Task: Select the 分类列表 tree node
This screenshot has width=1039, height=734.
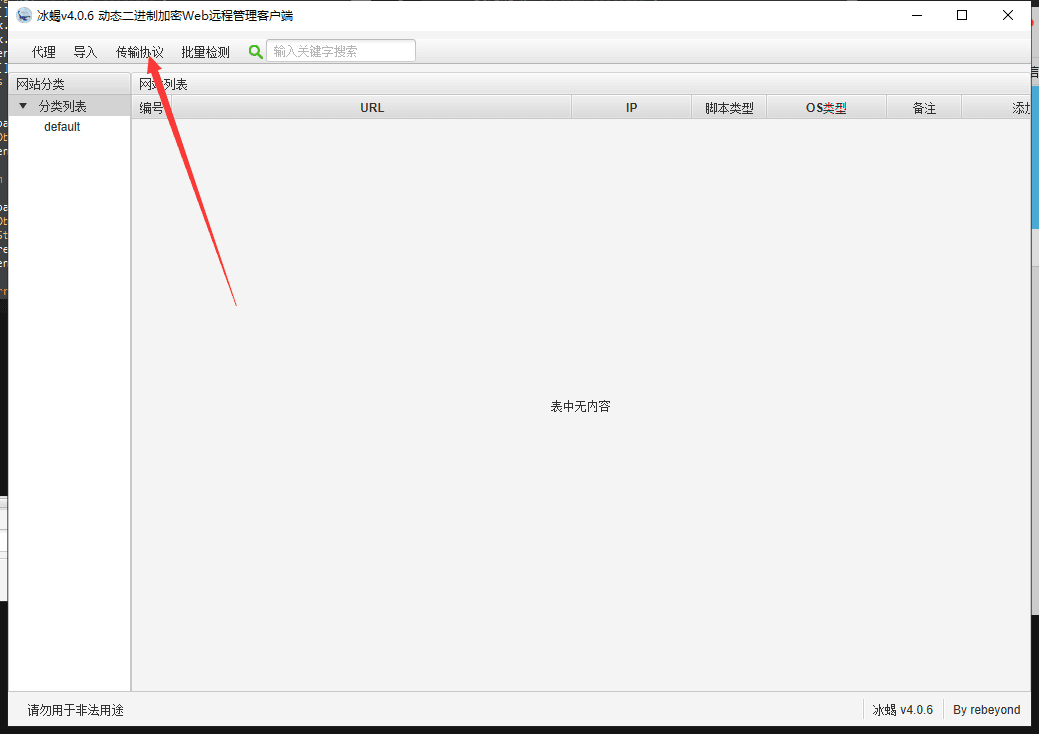Action: [x=62, y=106]
